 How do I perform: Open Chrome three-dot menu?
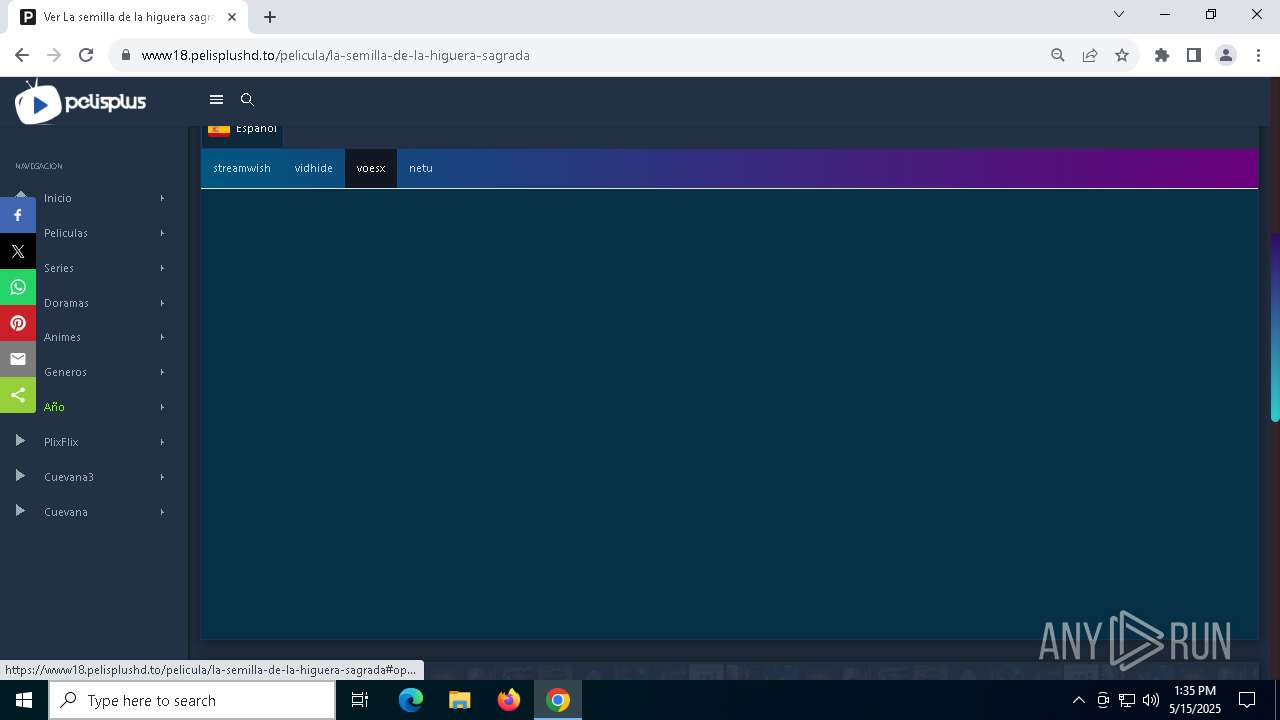click(x=1258, y=55)
